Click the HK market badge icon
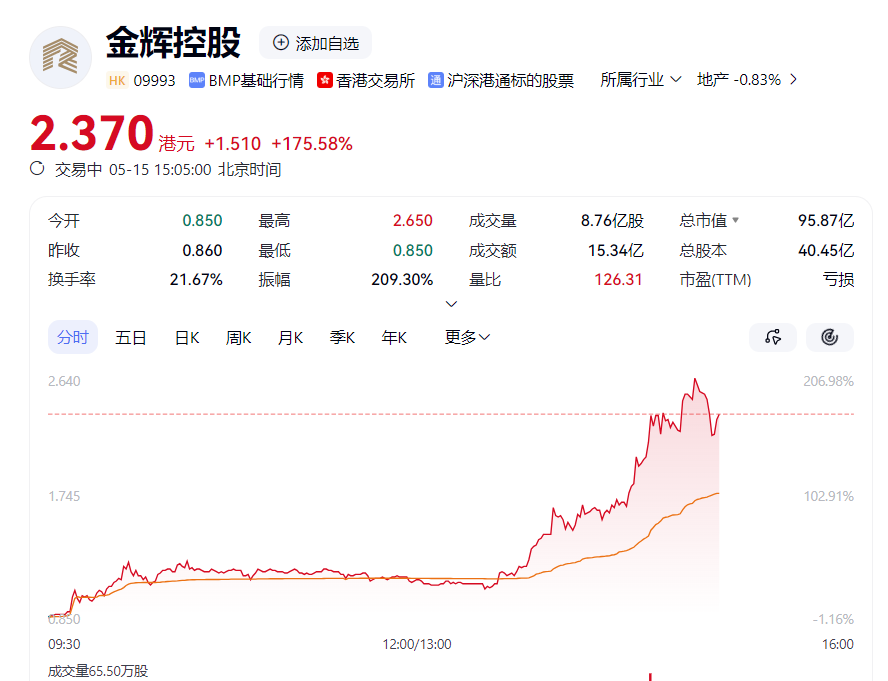The image size is (888, 681). [x=117, y=80]
